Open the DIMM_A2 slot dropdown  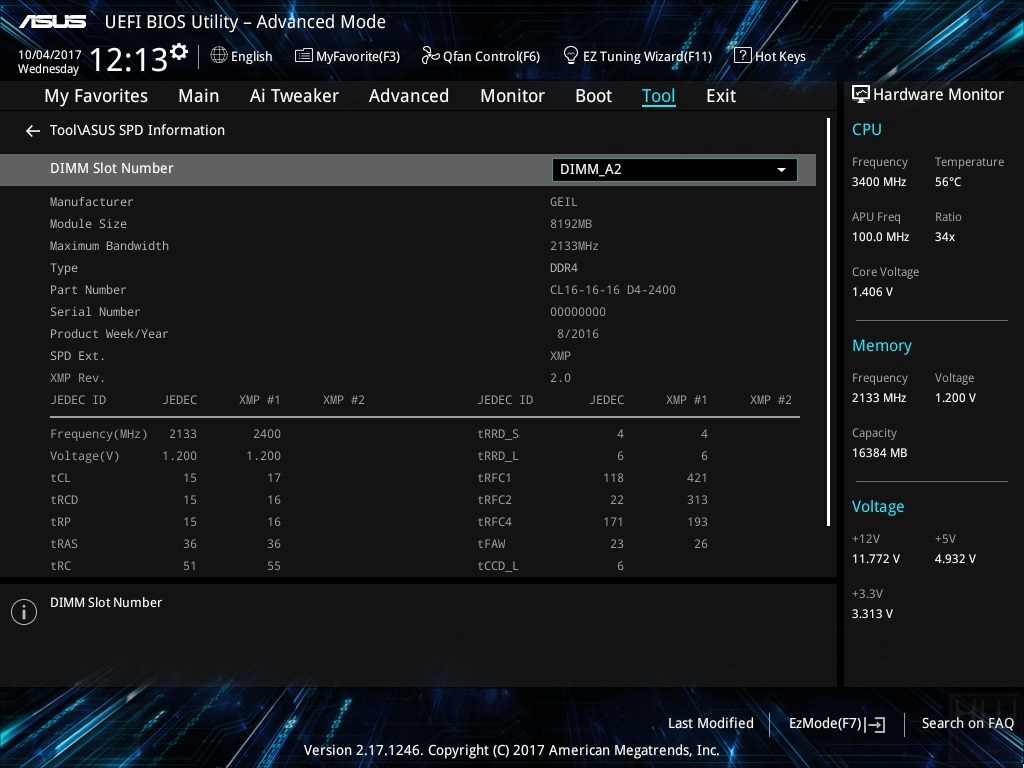(x=675, y=170)
